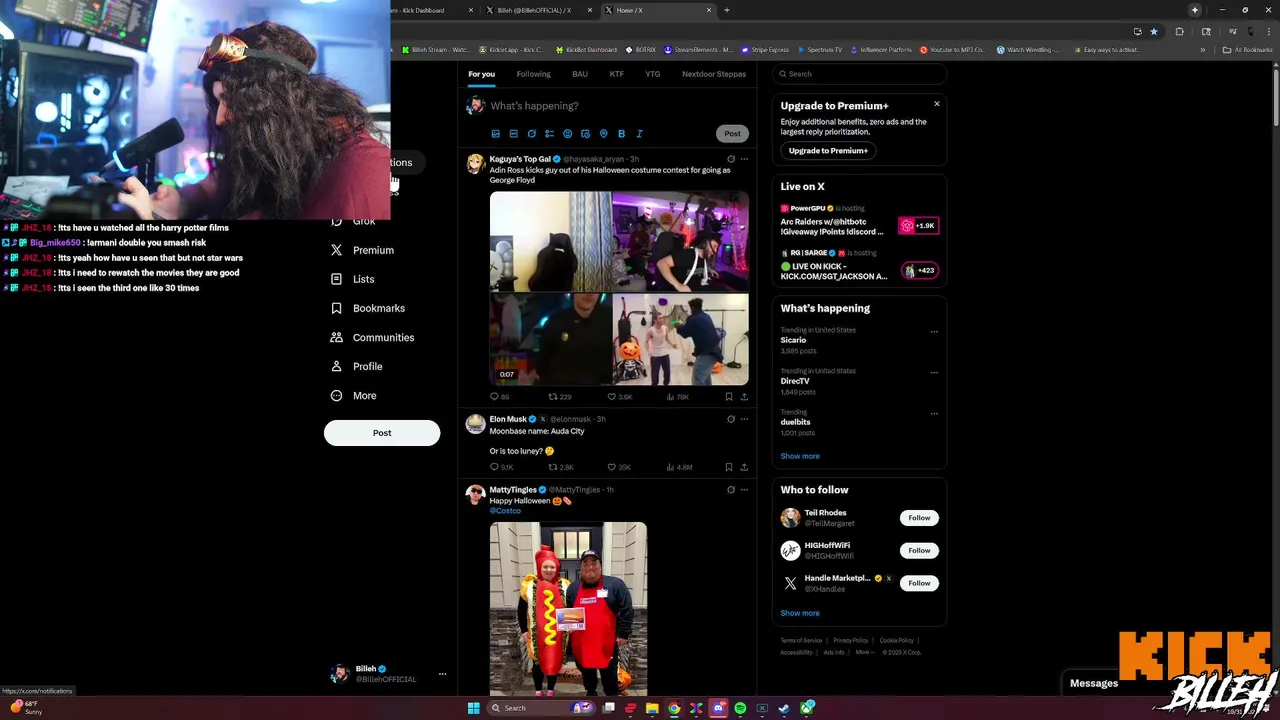Follow HIGHoffWiFi
This screenshot has width=1280, height=720.
919,550
